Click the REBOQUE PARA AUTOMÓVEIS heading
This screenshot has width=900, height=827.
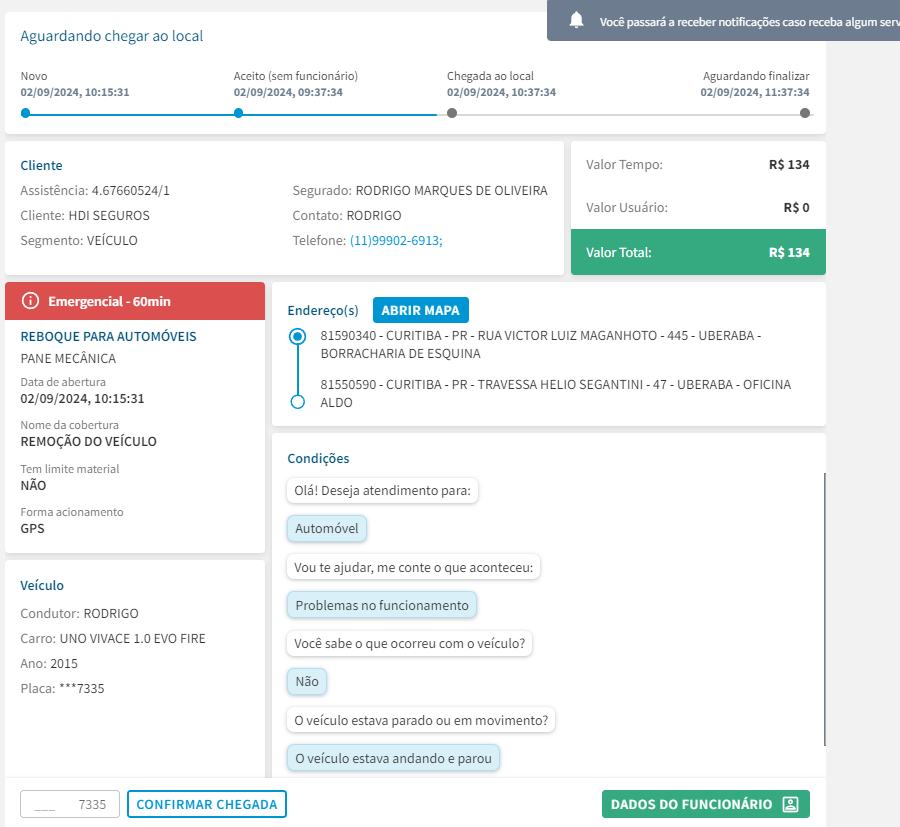click(109, 337)
